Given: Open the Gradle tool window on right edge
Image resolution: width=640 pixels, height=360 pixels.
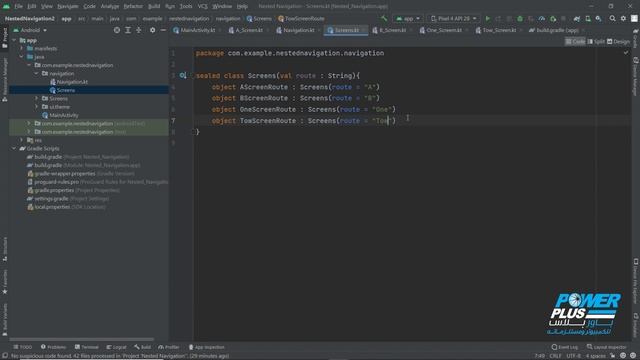Looking at the screenshot, I should tap(636, 38).
